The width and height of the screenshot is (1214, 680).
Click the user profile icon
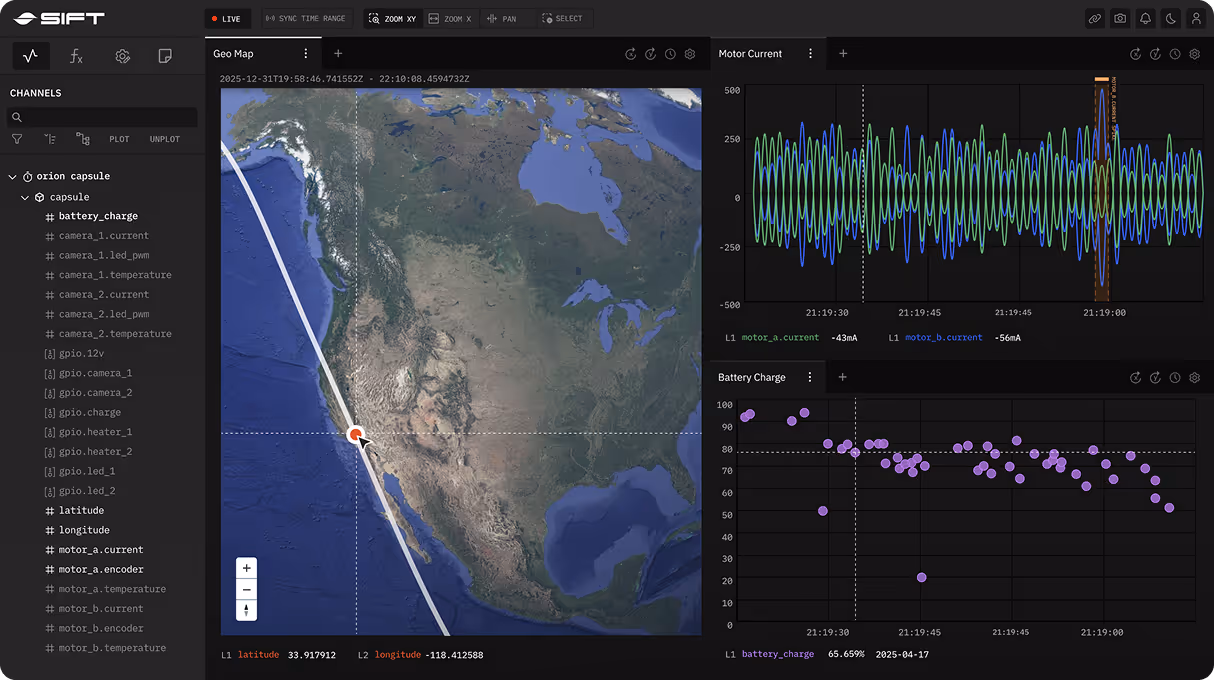[1194, 18]
